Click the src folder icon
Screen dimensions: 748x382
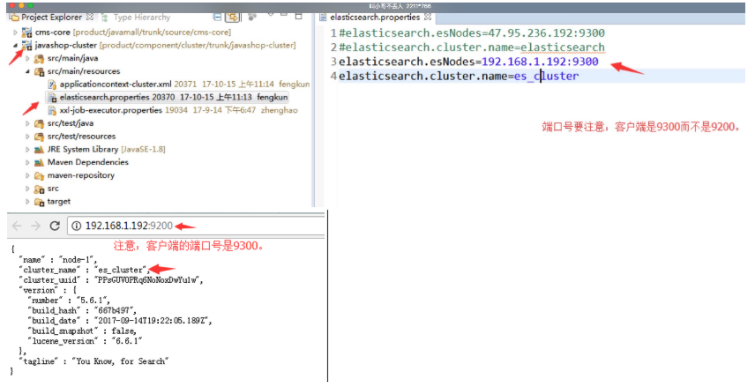pyautogui.click(x=39, y=188)
